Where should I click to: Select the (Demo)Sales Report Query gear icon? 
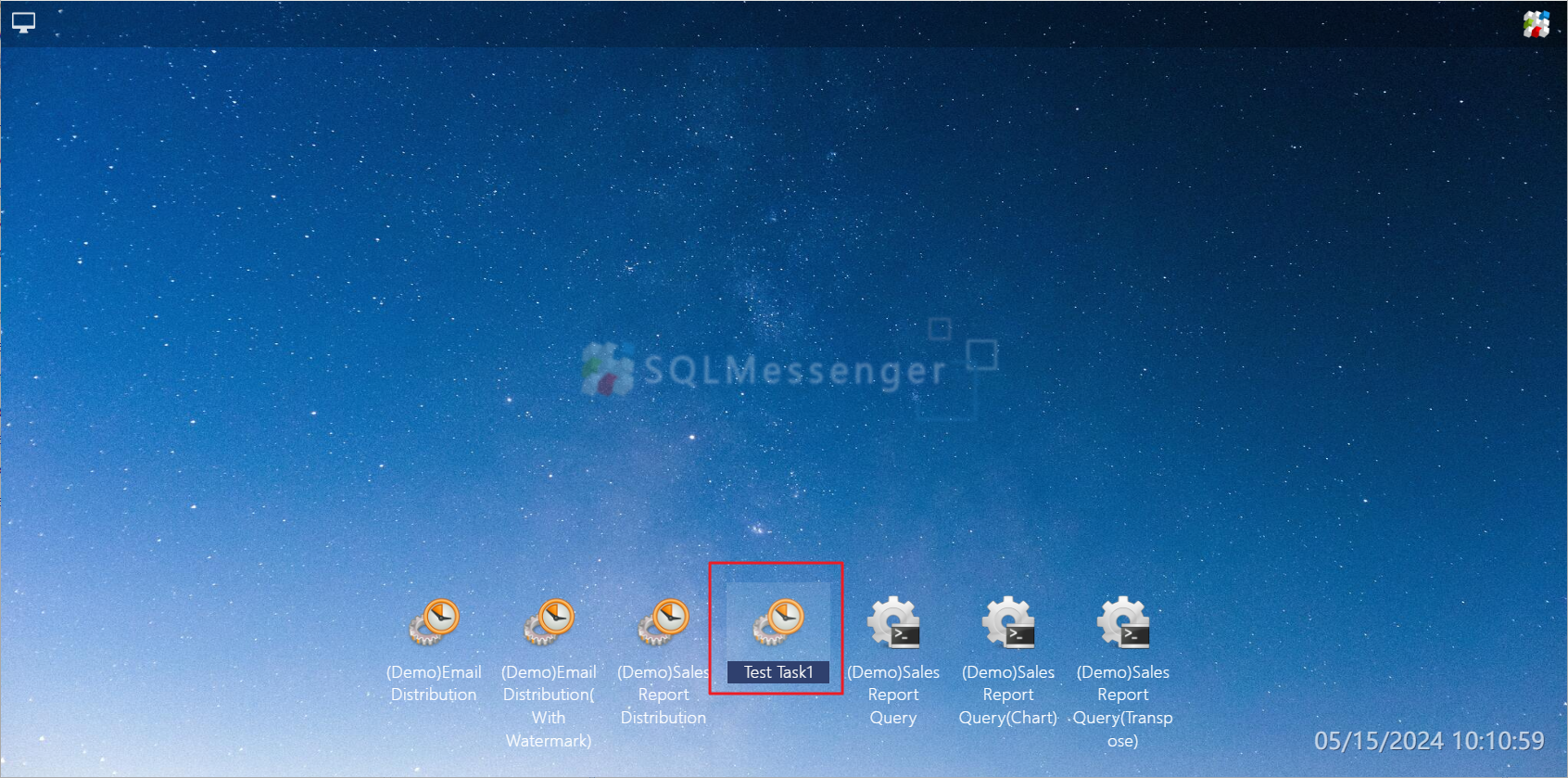[x=893, y=621]
